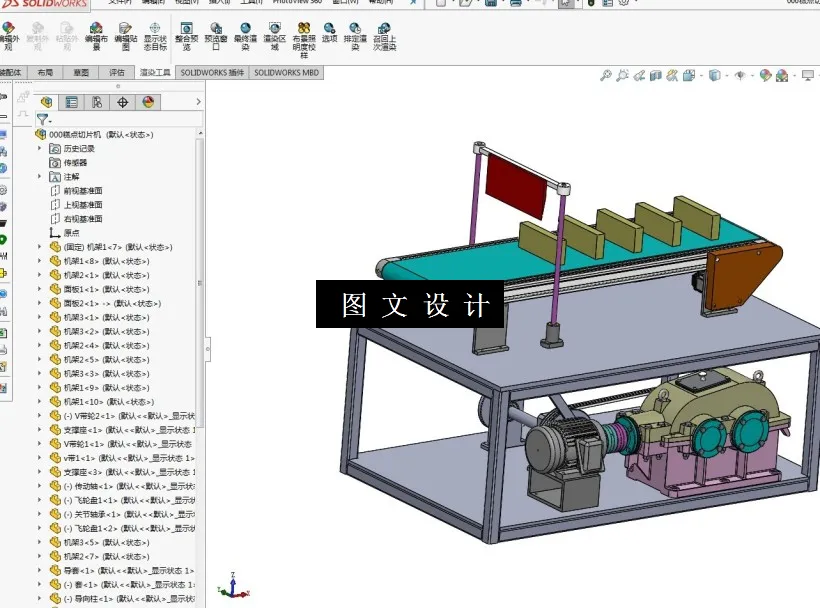The image size is (820, 608).
Task: Open the DisplayManager appearance panel tab
Action: (x=148, y=101)
